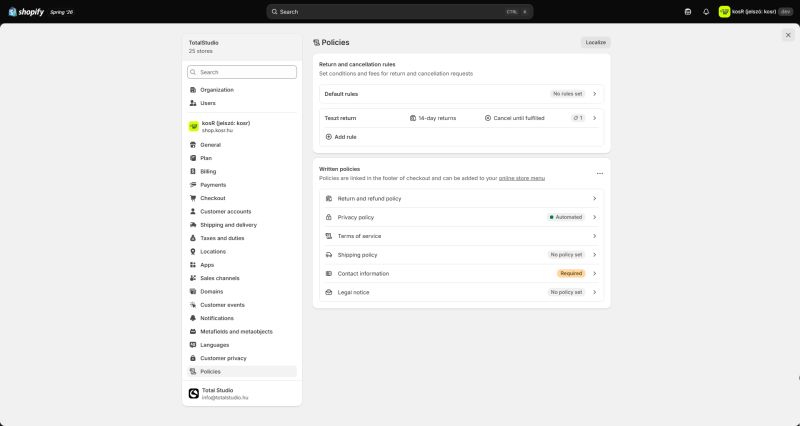800x426 pixels.
Task: Click the General settings store icon
Action: [x=193, y=145]
